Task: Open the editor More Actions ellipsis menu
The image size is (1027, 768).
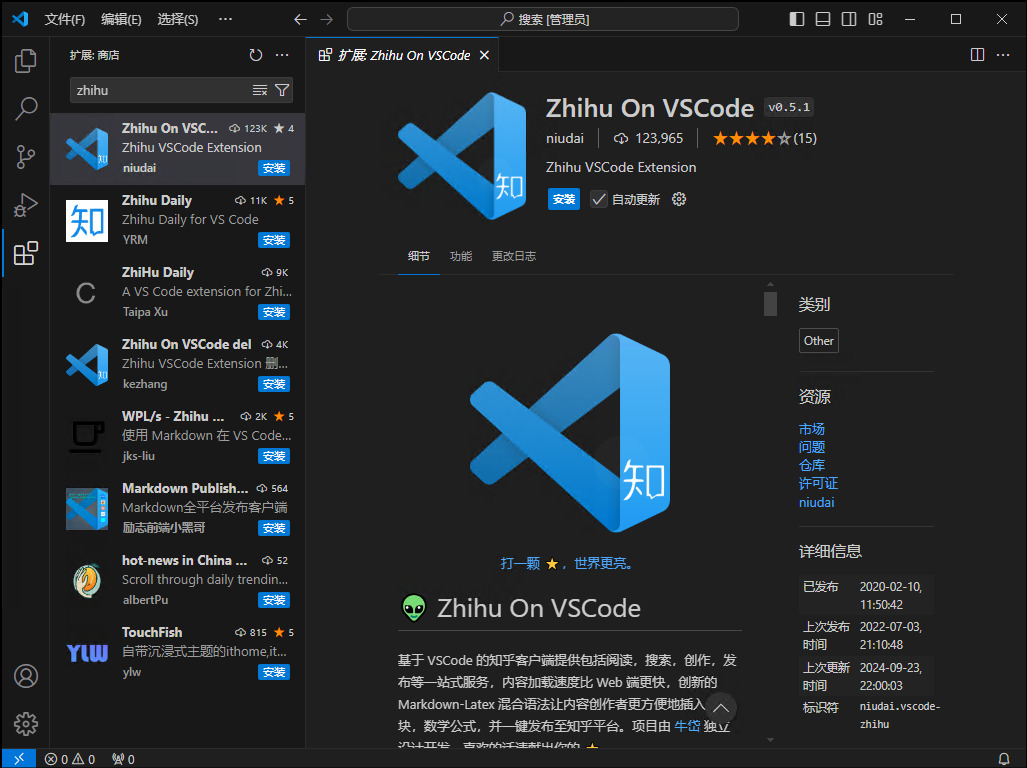Action: [1005, 55]
